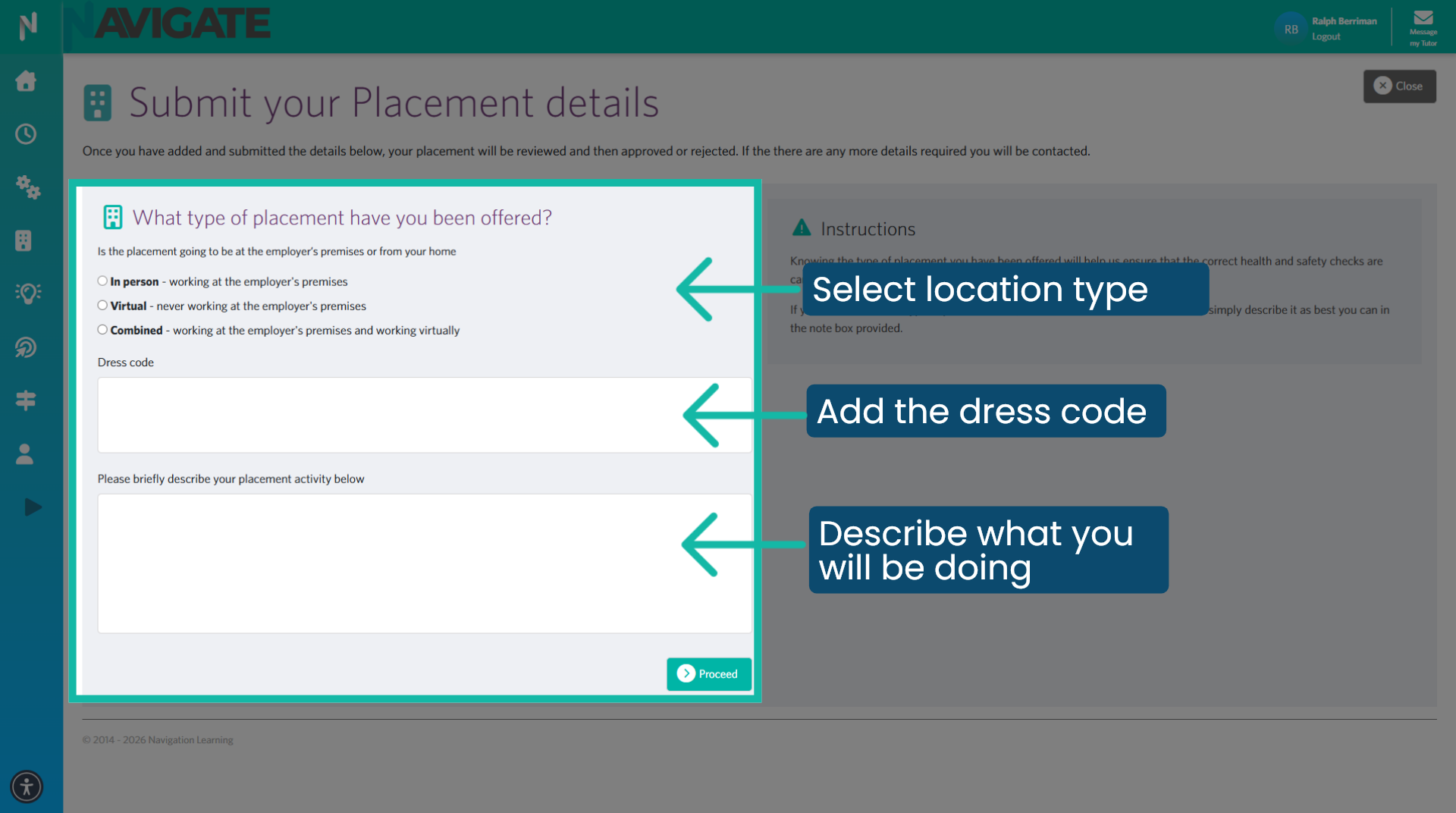Select the Virtual placement option
This screenshot has width=1456, height=813.
(102, 305)
